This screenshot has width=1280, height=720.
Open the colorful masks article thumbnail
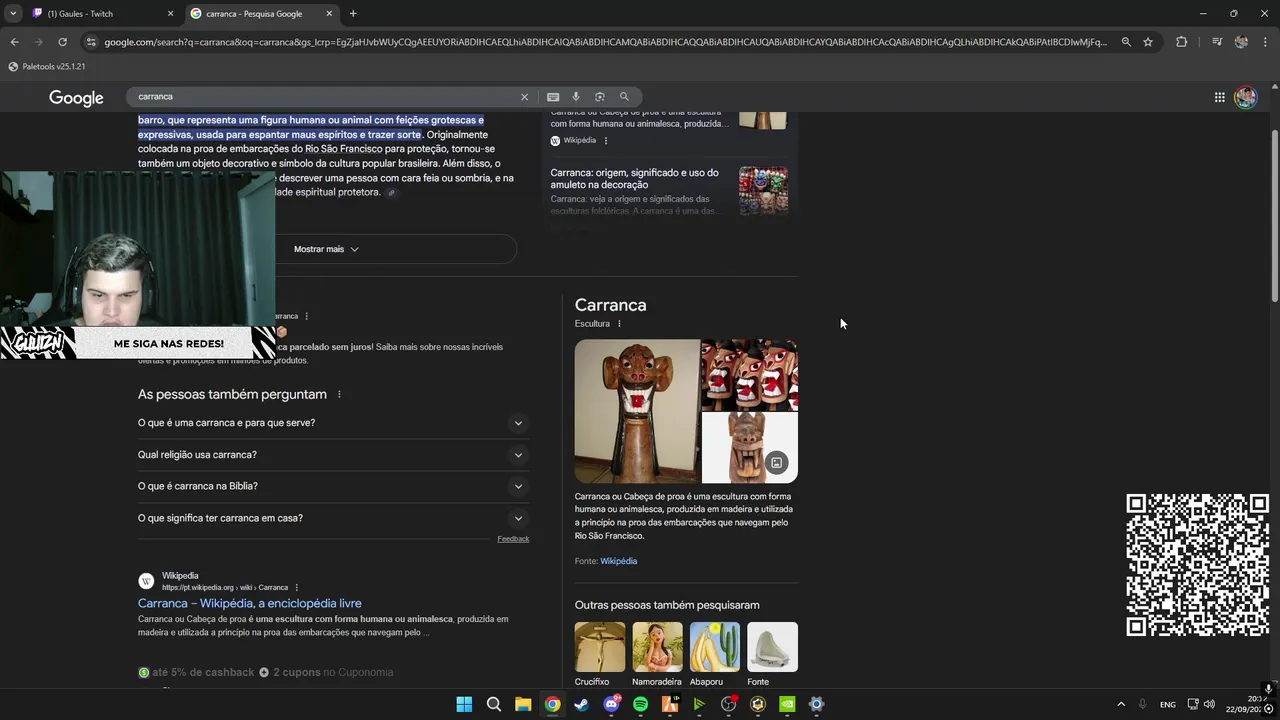763,190
